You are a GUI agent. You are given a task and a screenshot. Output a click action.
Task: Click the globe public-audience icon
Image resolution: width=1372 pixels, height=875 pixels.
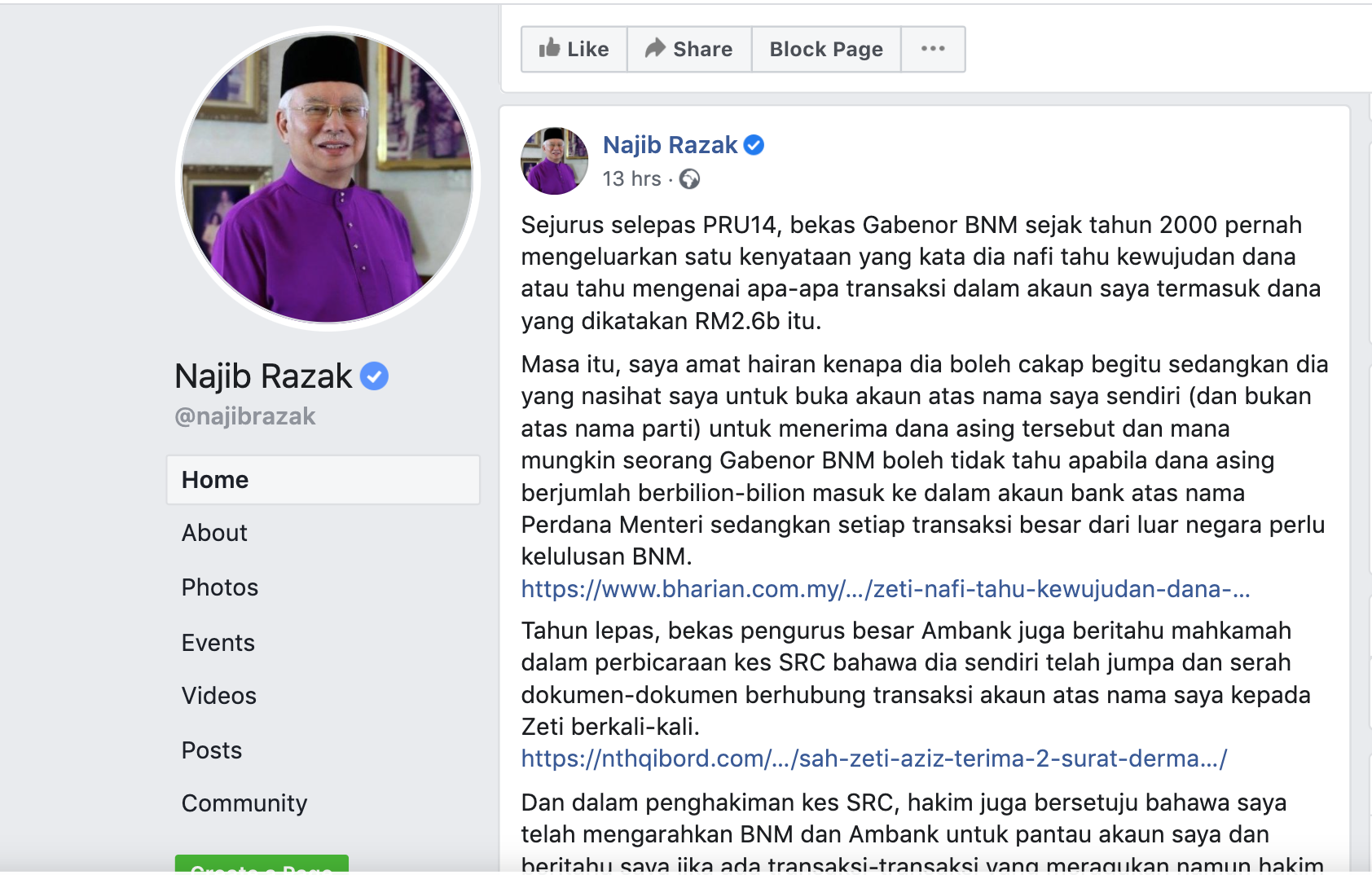(x=689, y=179)
